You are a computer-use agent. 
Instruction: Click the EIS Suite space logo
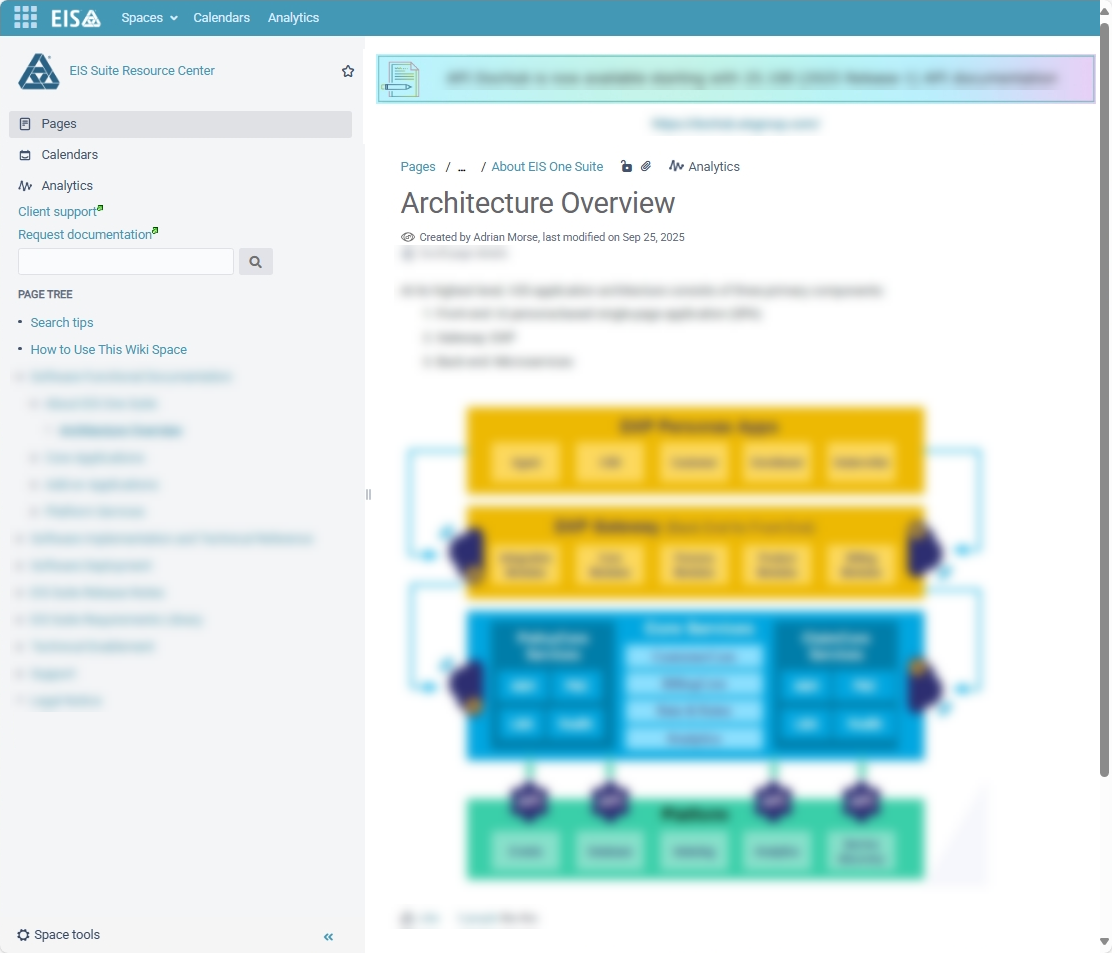(39, 71)
